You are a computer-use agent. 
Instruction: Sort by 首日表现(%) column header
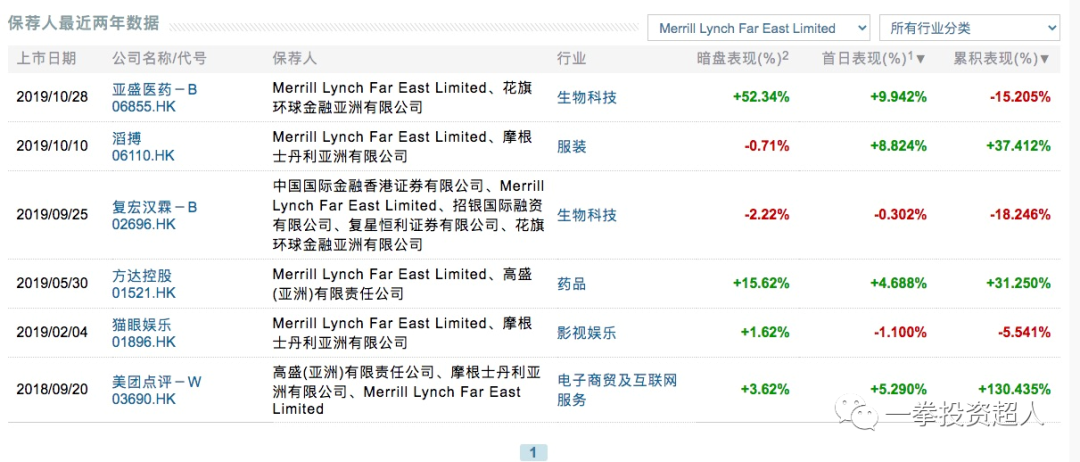tap(873, 59)
